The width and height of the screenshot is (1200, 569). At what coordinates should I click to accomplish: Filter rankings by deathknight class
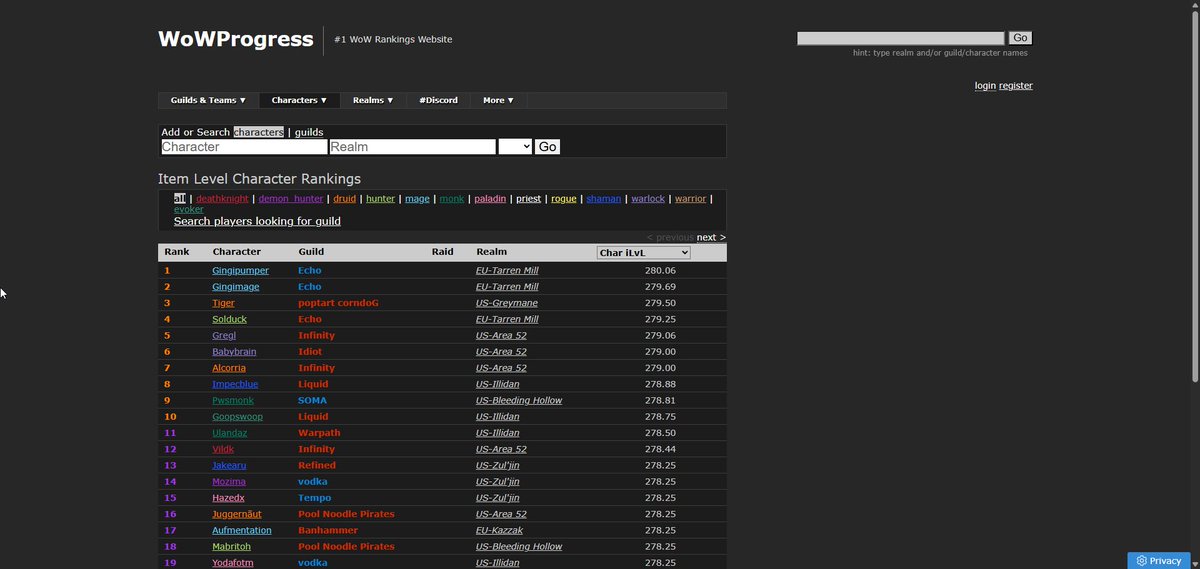(x=221, y=199)
